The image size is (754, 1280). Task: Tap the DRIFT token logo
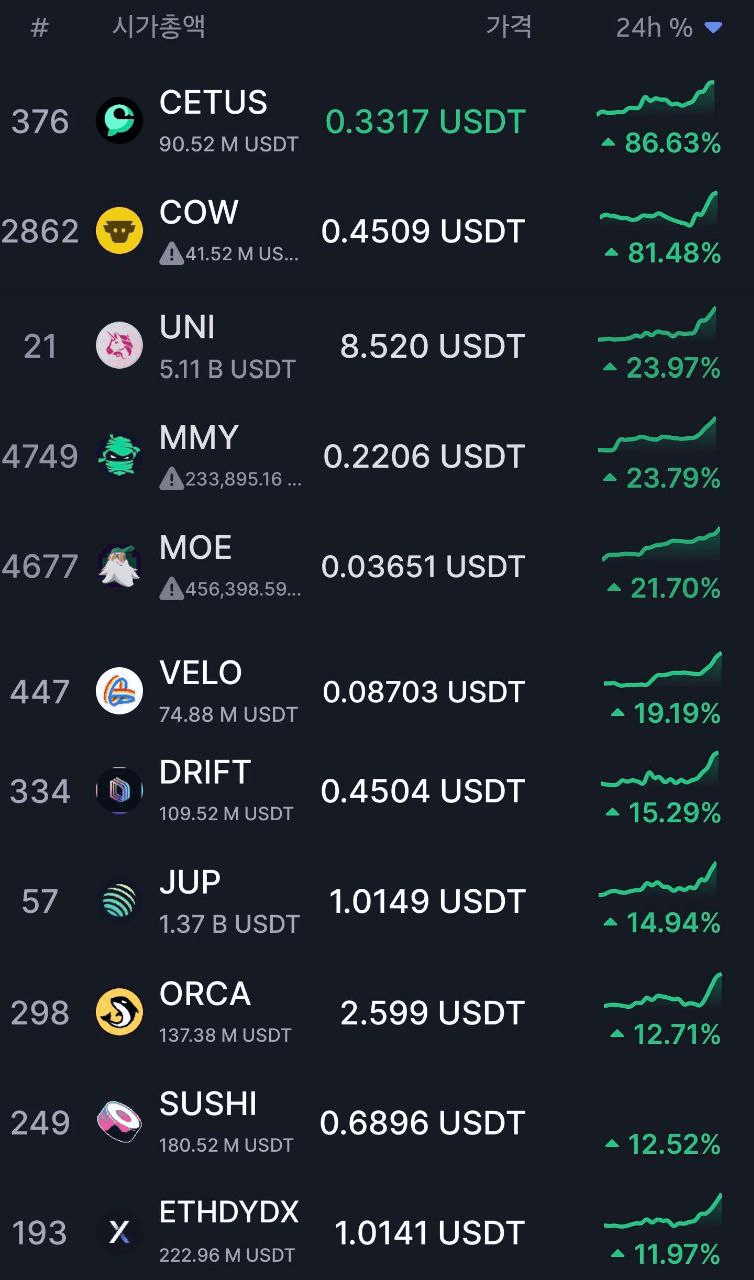119,791
